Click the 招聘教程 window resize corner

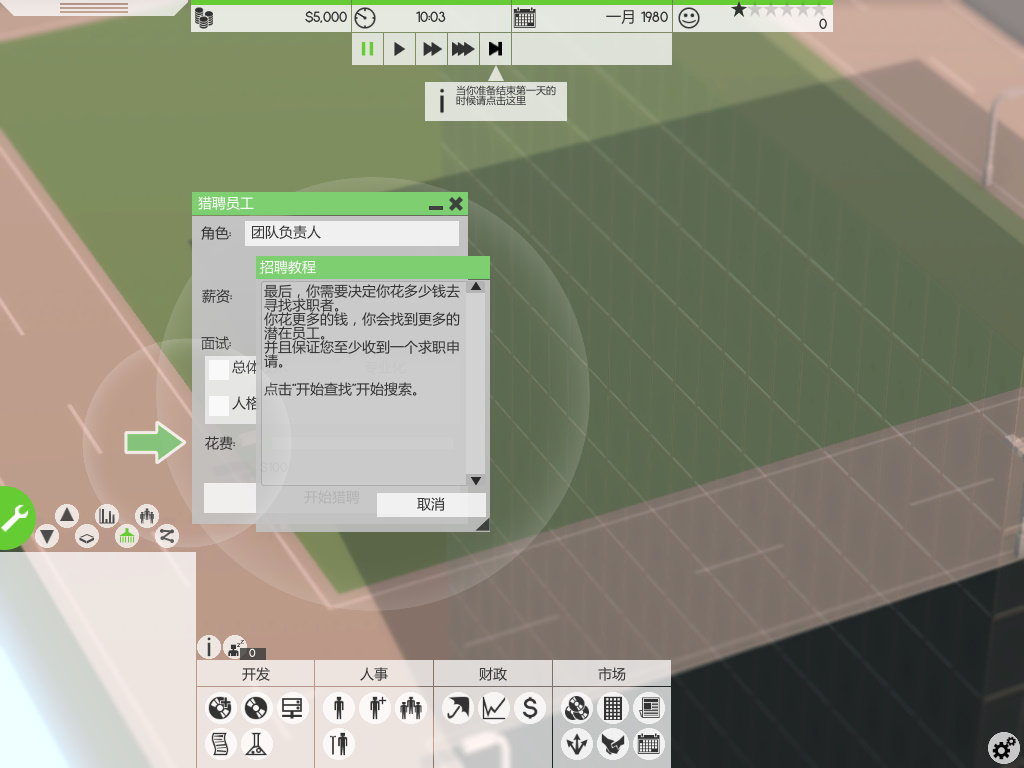click(x=482, y=524)
